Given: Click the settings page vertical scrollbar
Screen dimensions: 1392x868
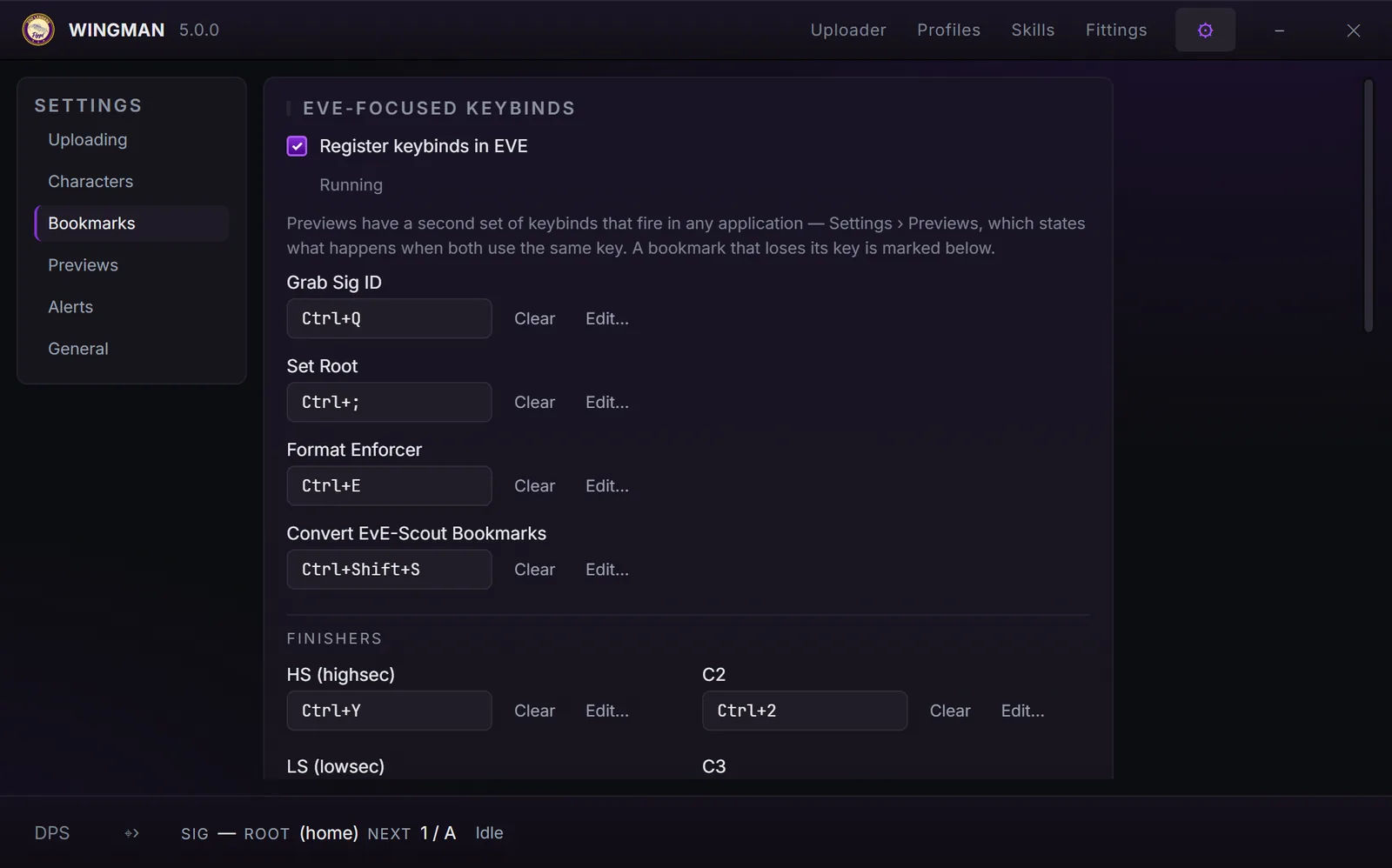Looking at the screenshot, I should 1369,206.
